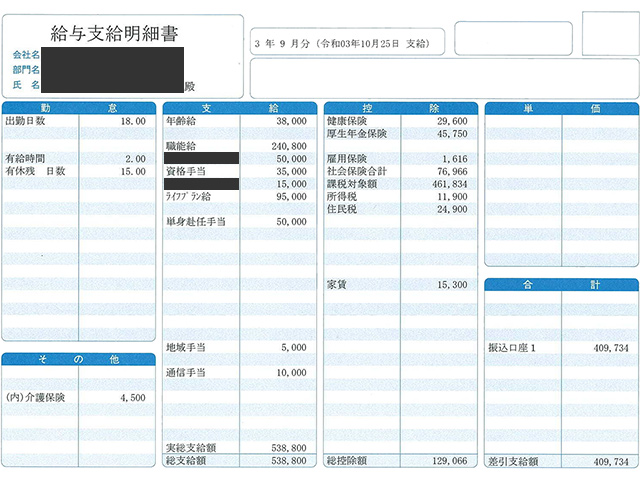Click the 差引支給額 label
The image size is (640, 480).
click(x=513, y=462)
